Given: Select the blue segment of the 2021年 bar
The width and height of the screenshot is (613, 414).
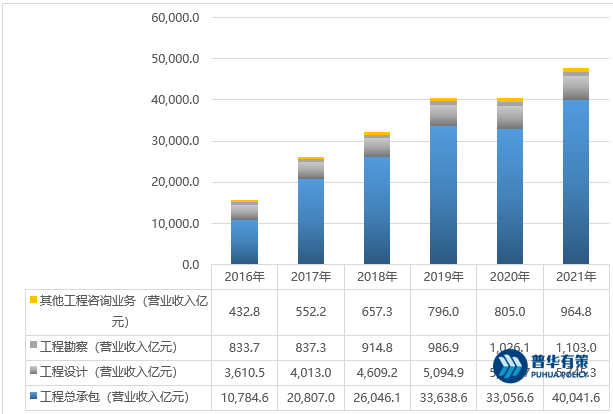Looking at the screenshot, I should tap(575, 182).
